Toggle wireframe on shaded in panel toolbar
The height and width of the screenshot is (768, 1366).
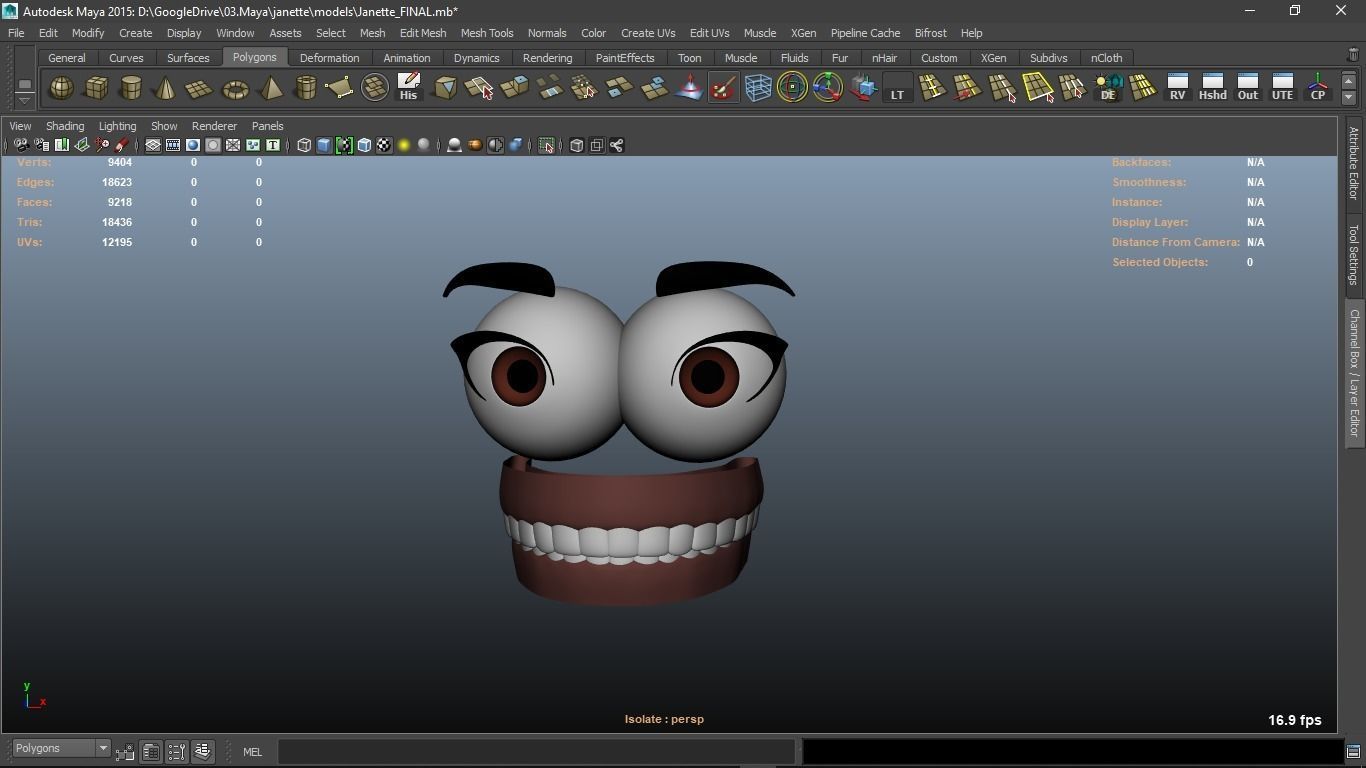point(364,146)
